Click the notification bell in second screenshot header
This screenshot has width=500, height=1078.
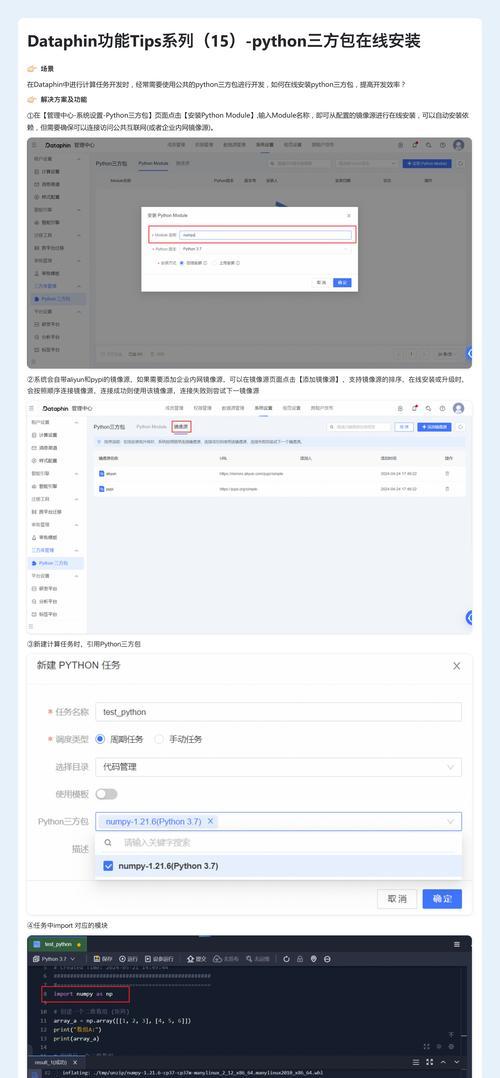(415, 408)
